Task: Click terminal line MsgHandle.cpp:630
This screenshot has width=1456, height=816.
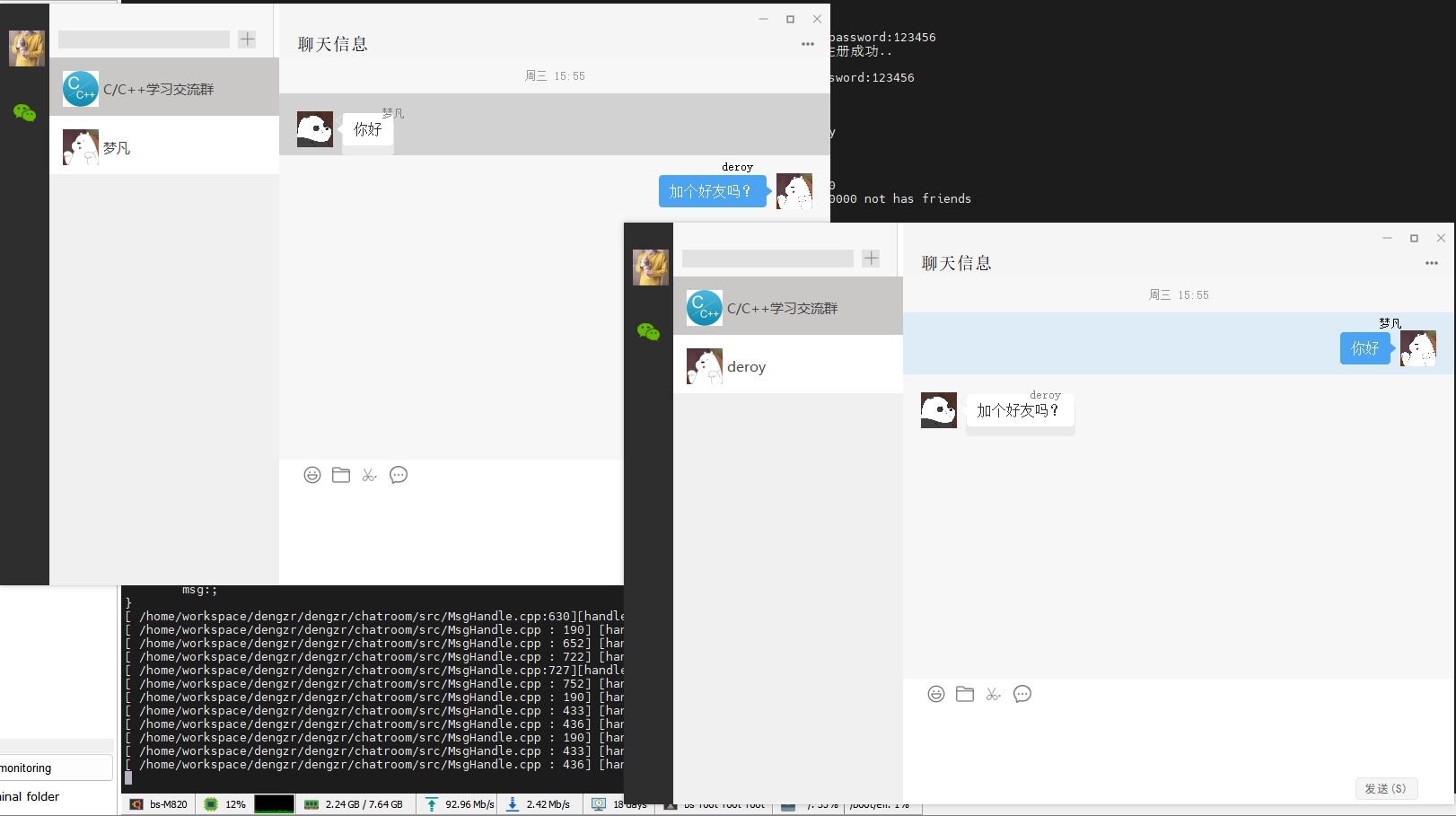Action: tap(374, 616)
